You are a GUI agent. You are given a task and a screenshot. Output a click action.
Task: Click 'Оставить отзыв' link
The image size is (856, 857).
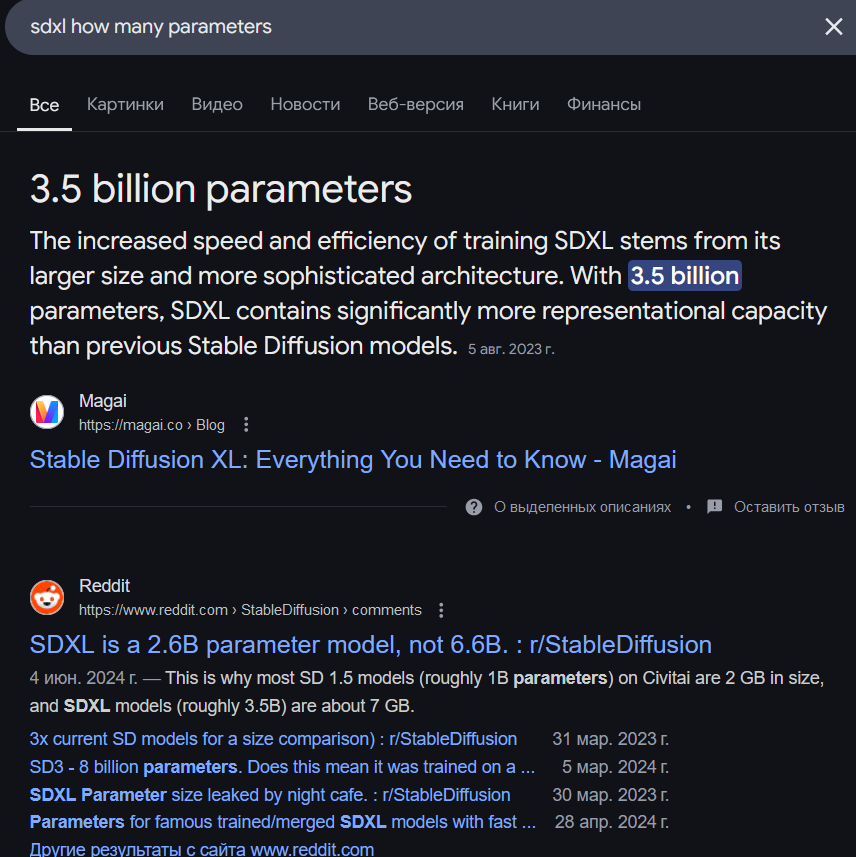coord(789,507)
